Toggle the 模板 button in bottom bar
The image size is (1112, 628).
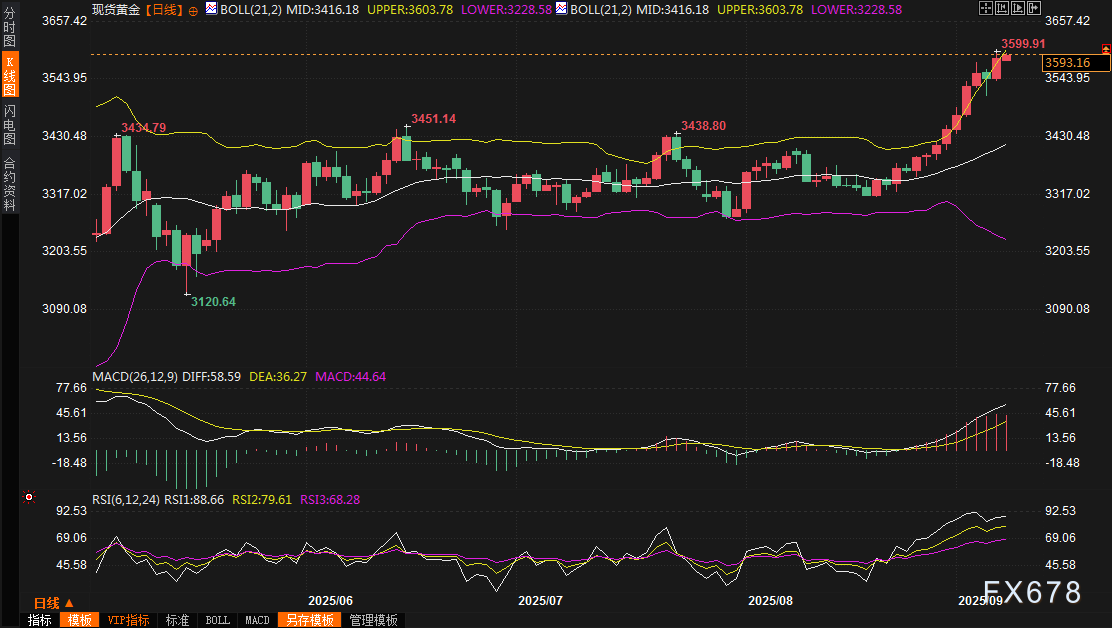tap(79, 620)
